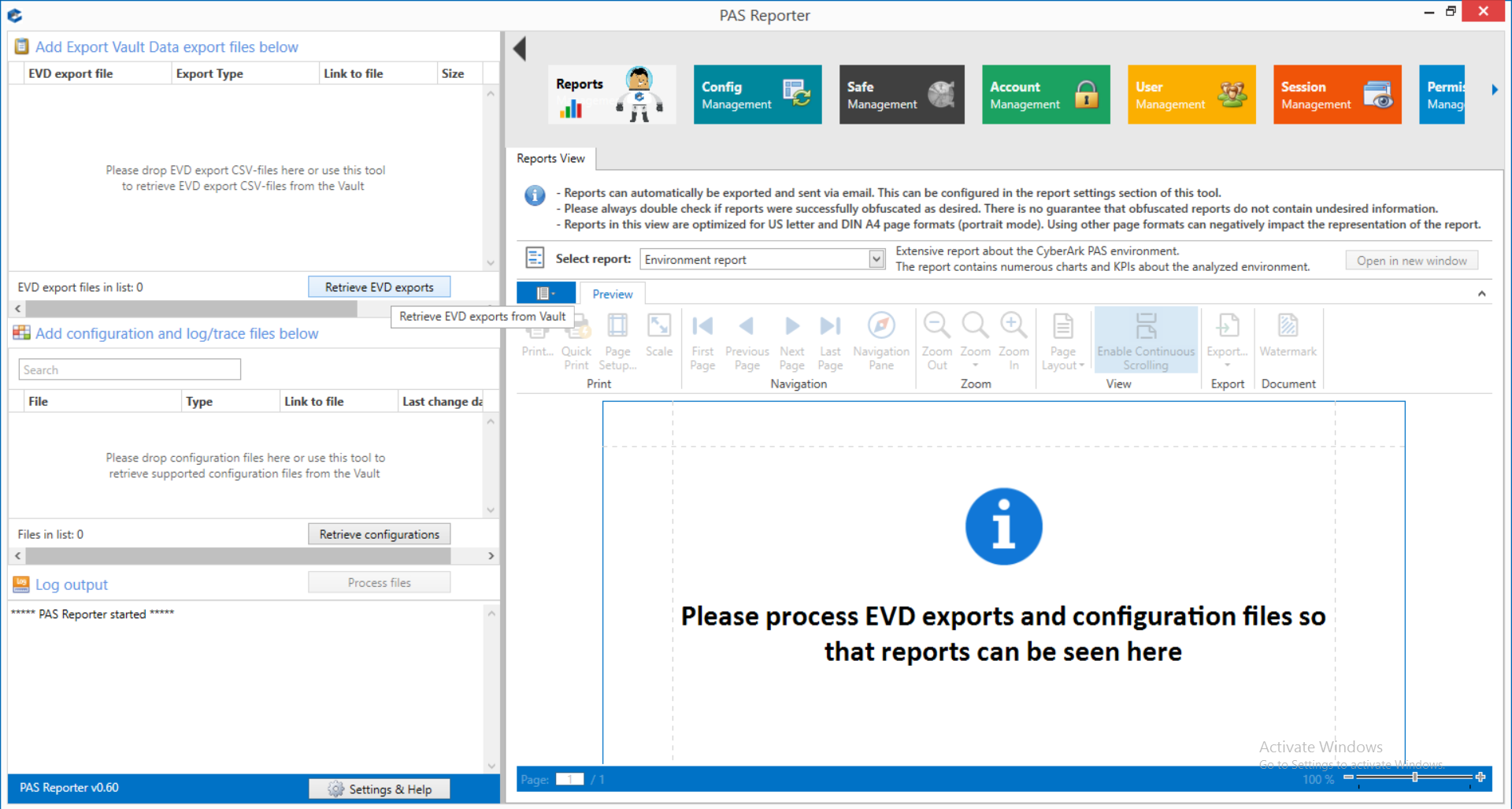Click the Zoom In magnifier

click(1014, 342)
